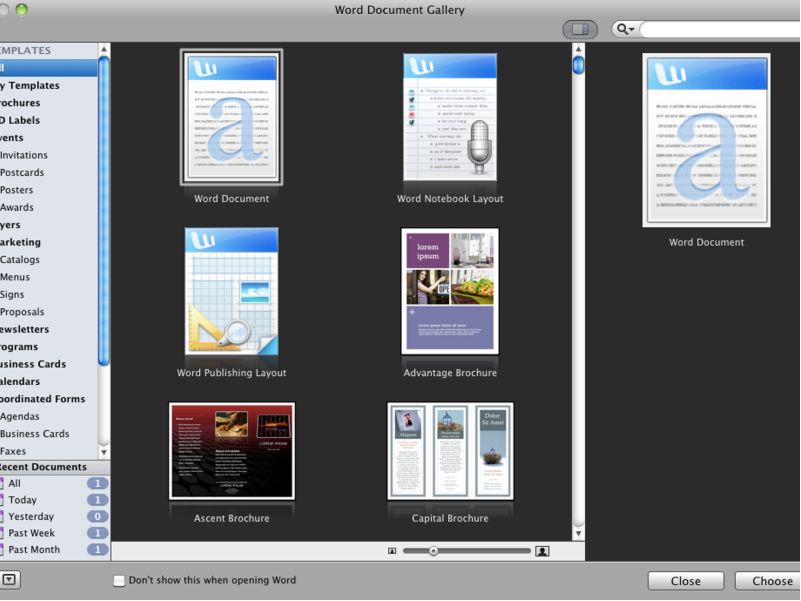The image size is (801, 601).
Task: Toggle the right preview pane button
Action: (580, 29)
